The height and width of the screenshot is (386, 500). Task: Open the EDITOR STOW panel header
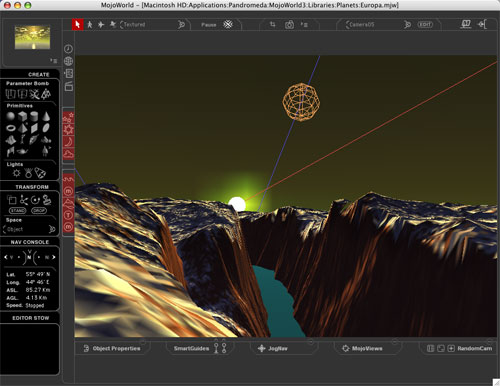pos(31,318)
